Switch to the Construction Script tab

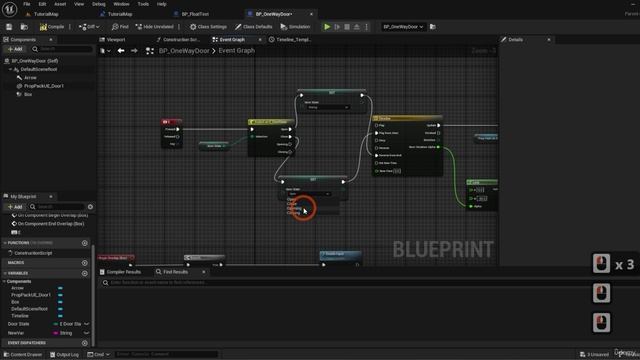click(178, 40)
